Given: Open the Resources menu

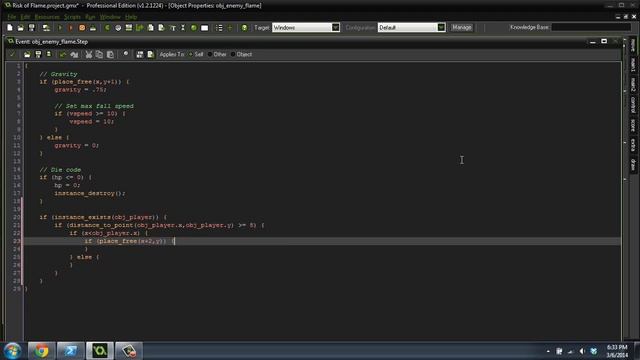Looking at the screenshot, I should pos(47,17).
